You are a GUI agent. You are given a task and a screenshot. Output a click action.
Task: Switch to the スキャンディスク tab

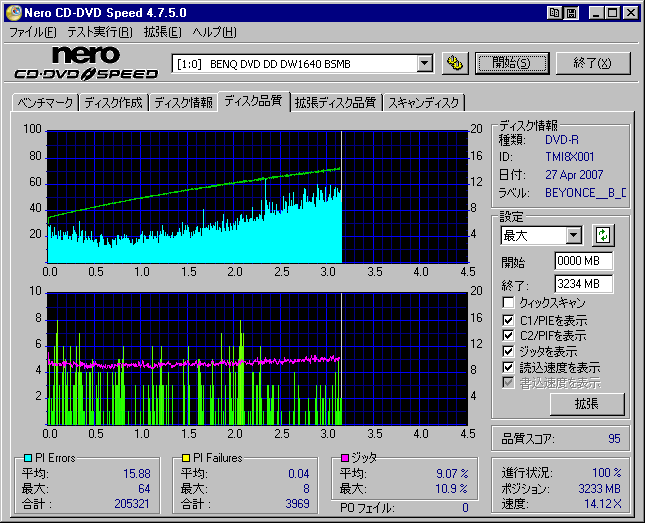pos(423,103)
